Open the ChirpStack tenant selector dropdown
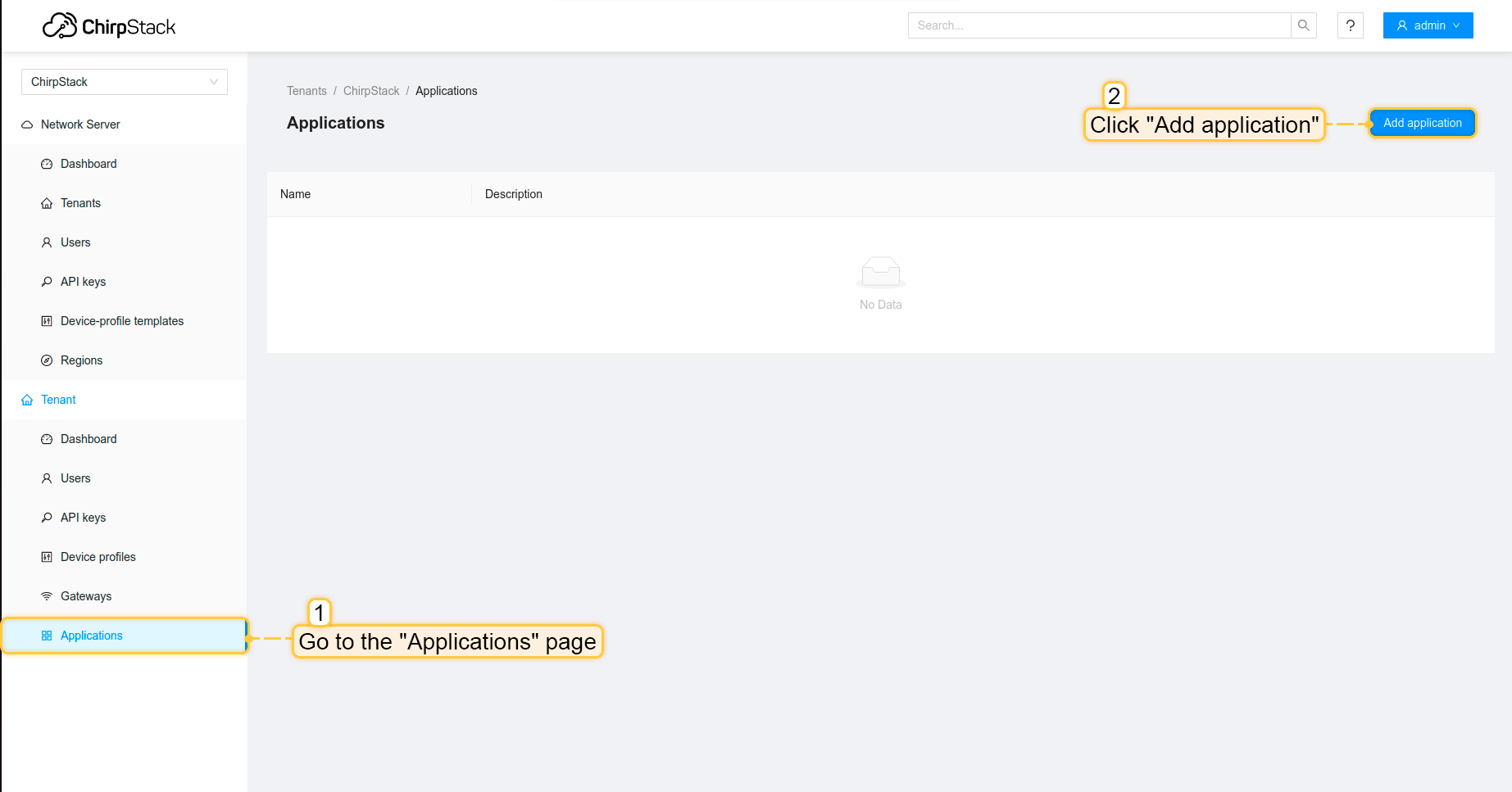This screenshot has height=792, width=1512. pos(124,82)
